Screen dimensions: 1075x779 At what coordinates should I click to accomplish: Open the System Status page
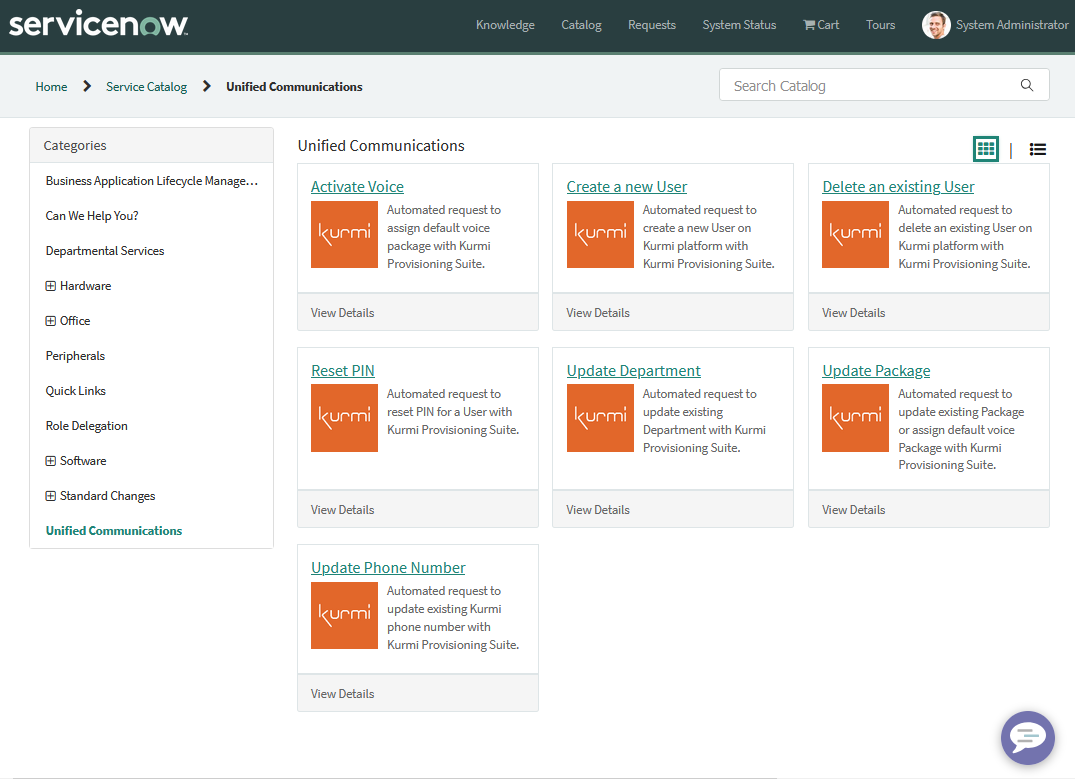(x=739, y=25)
